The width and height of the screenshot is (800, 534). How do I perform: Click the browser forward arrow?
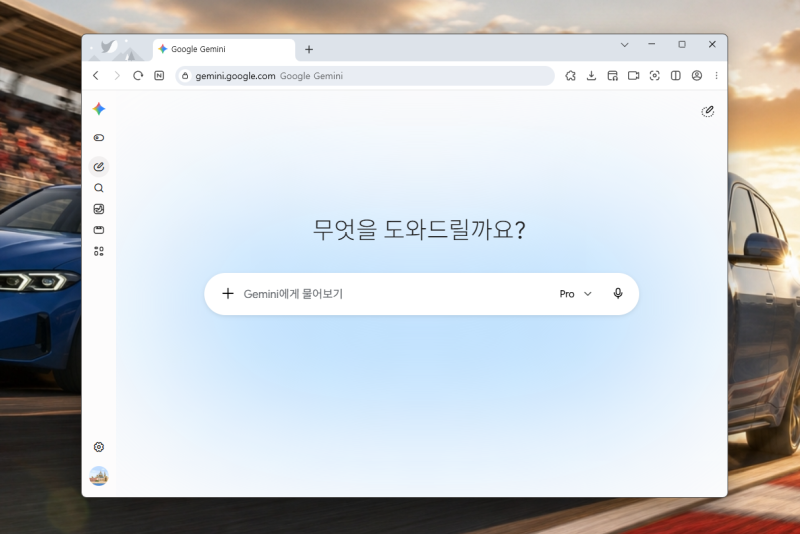point(117,75)
